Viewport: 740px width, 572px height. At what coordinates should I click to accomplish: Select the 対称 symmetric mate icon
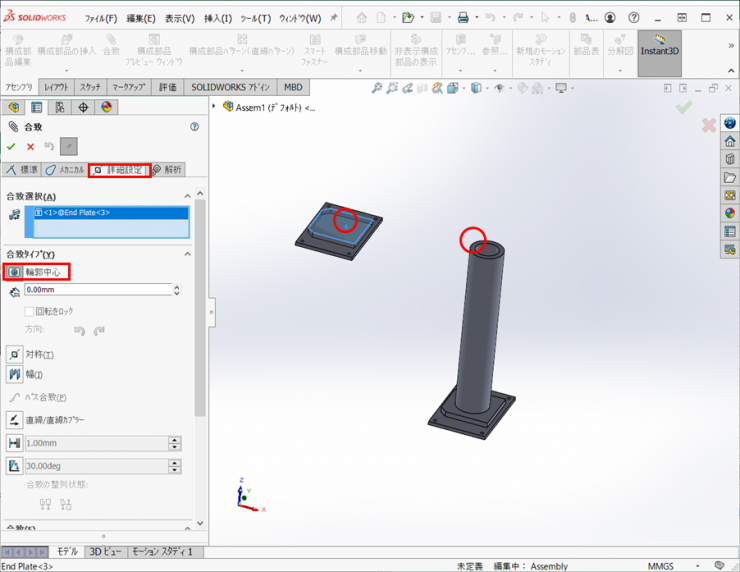15,354
